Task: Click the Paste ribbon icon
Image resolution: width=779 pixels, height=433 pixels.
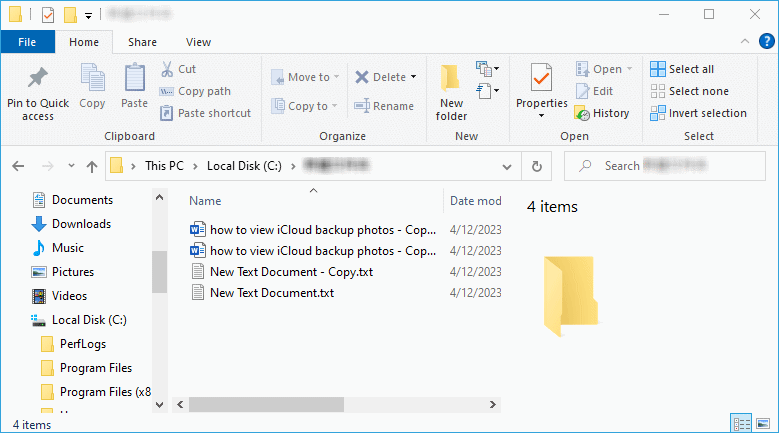Action: pyautogui.click(x=134, y=78)
